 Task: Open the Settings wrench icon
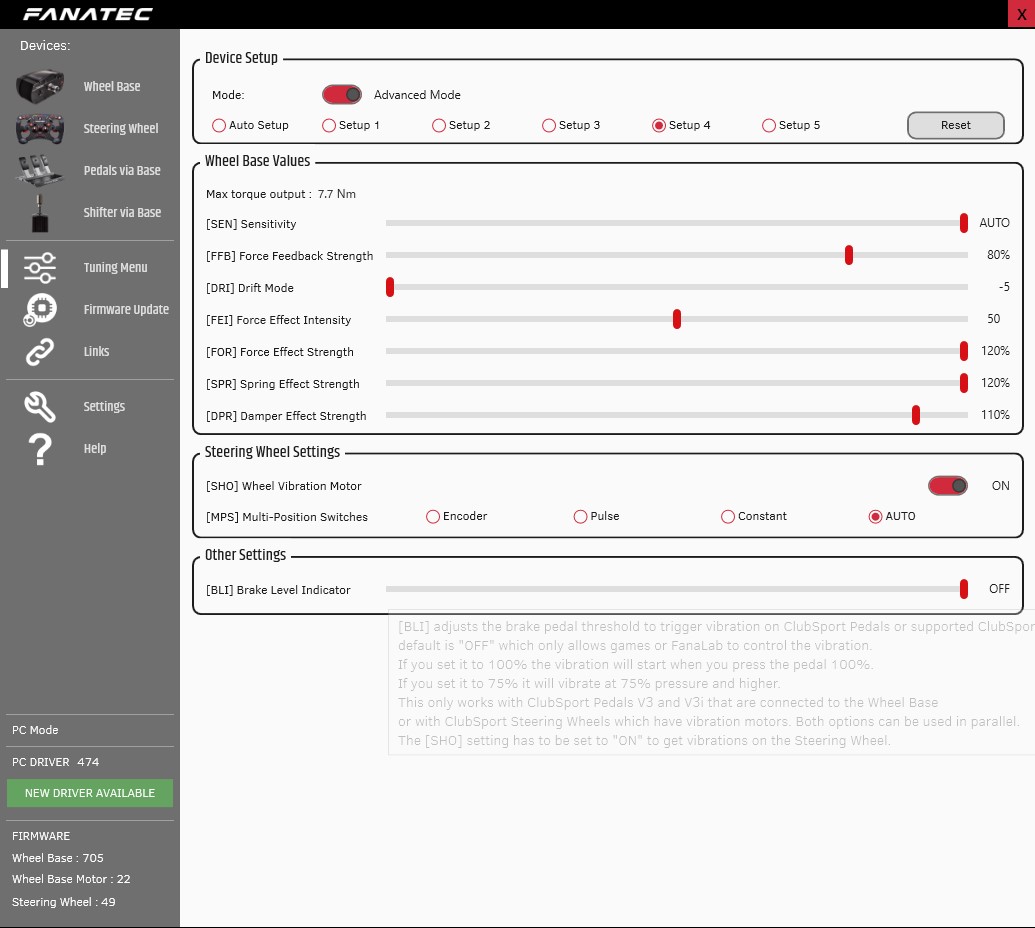(40, 407)
